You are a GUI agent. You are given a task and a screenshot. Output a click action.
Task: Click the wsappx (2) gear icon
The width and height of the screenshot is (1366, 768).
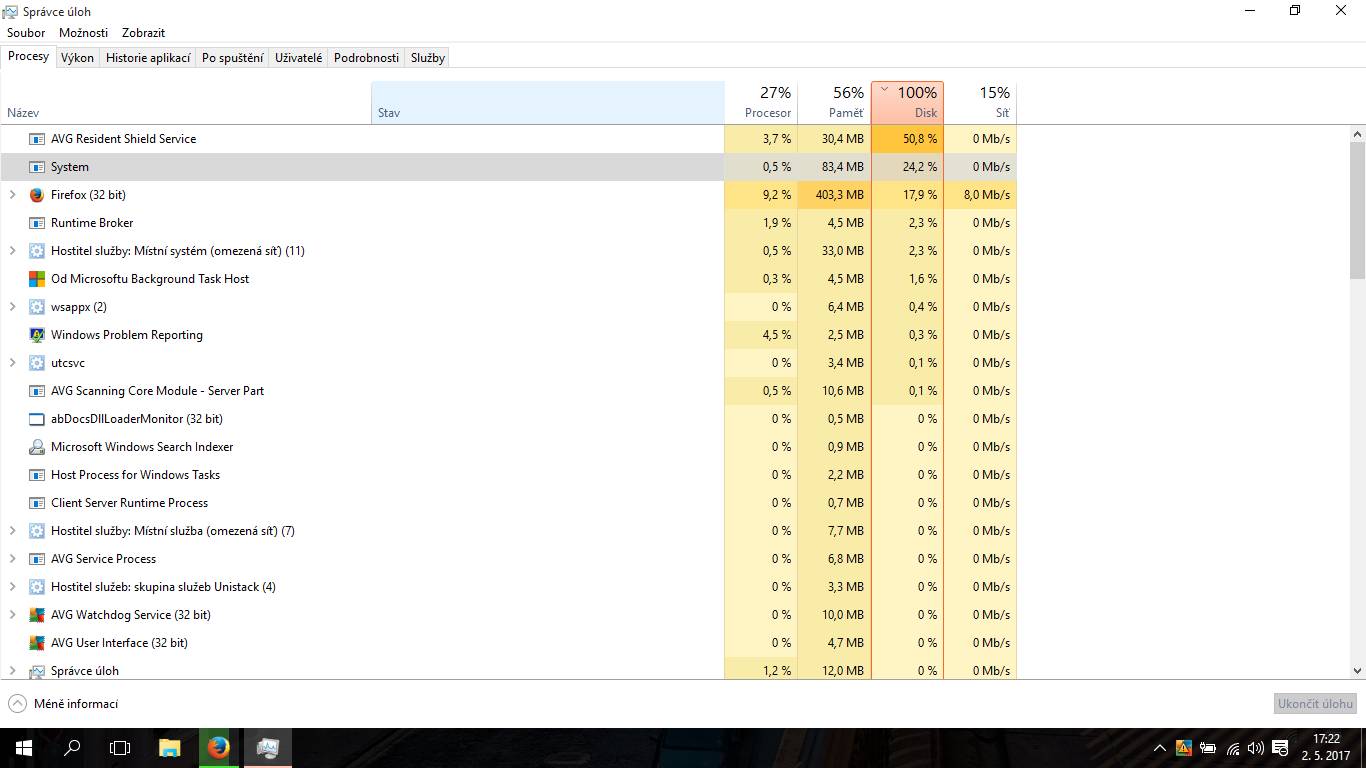(x=37, y=307)
